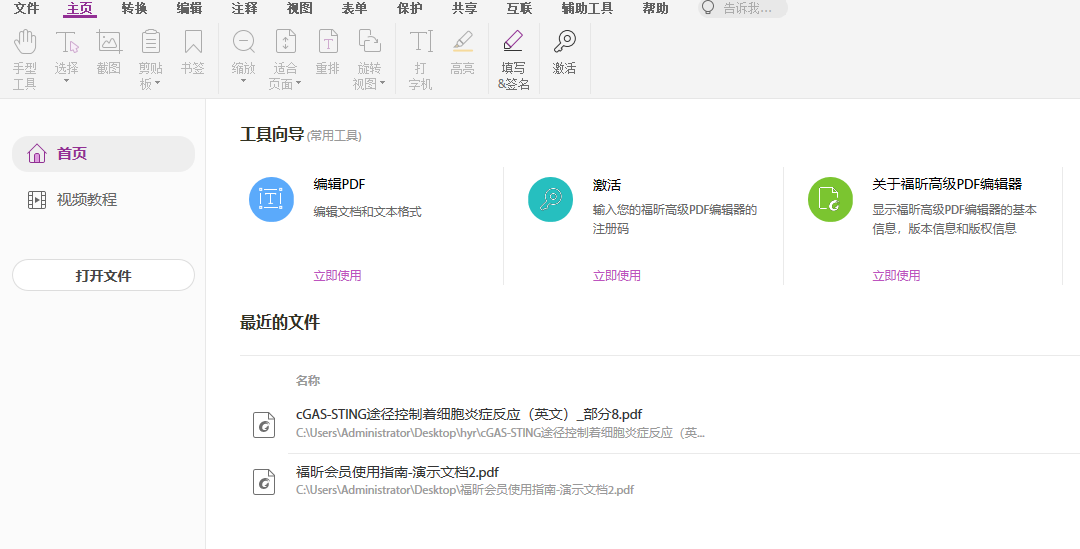
Task: Go to Home (首页) in the sidebar
Action: (x=103, y=154)
